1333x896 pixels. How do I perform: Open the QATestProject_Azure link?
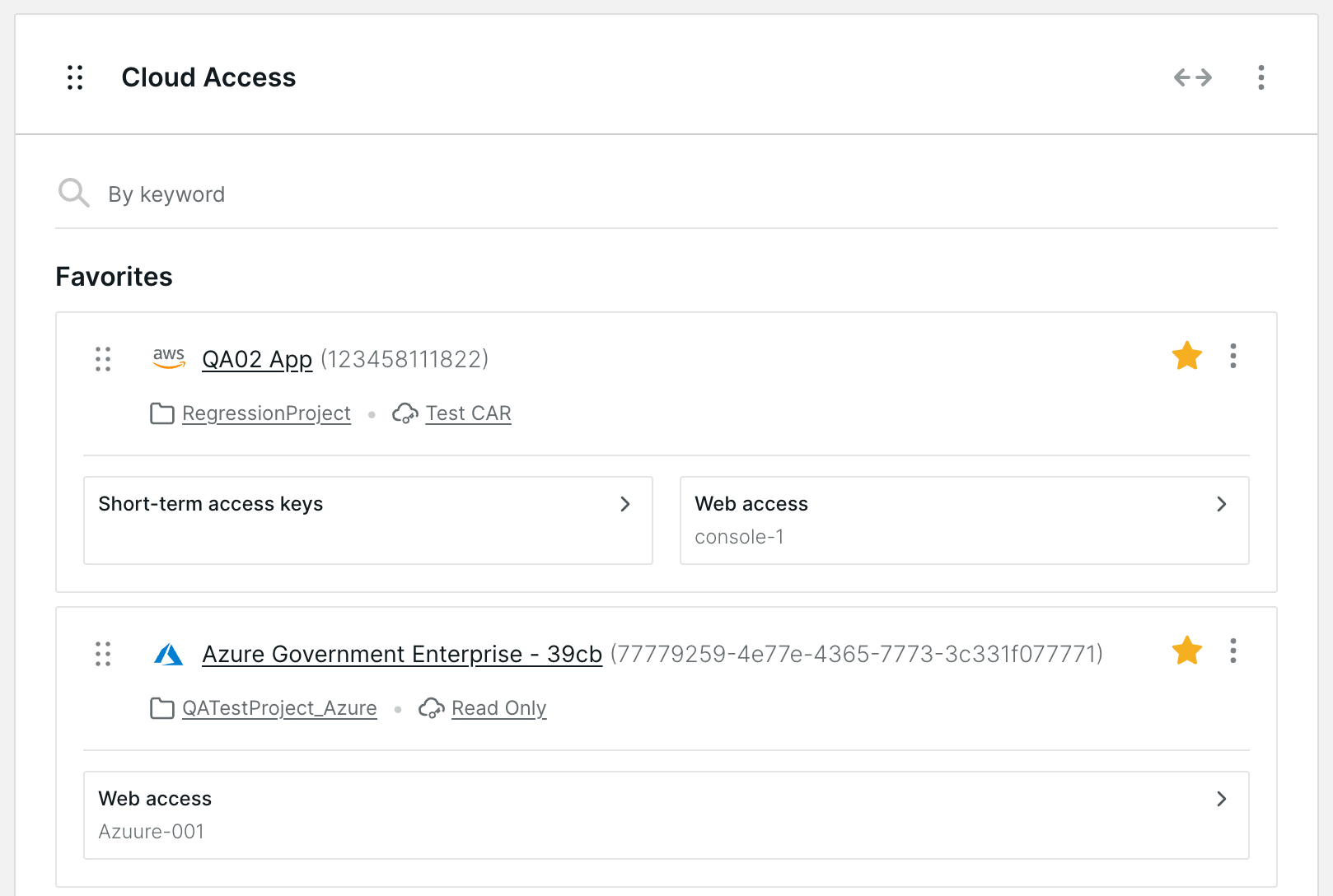(x=279, y=708)
